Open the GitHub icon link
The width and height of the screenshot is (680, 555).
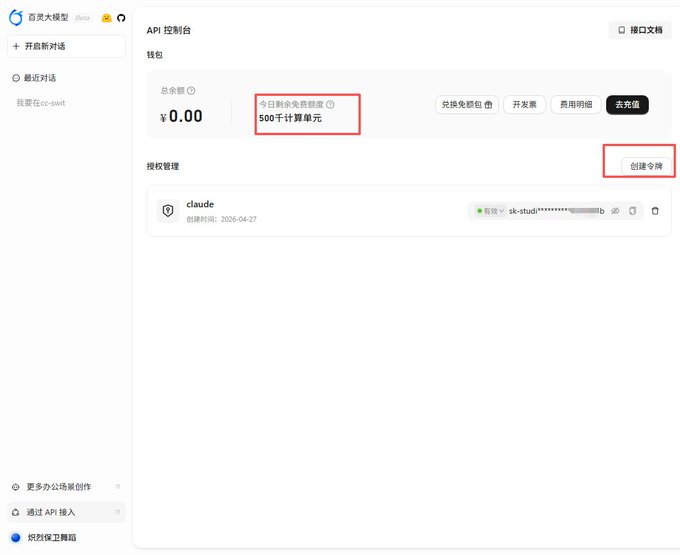click(121, 18)
